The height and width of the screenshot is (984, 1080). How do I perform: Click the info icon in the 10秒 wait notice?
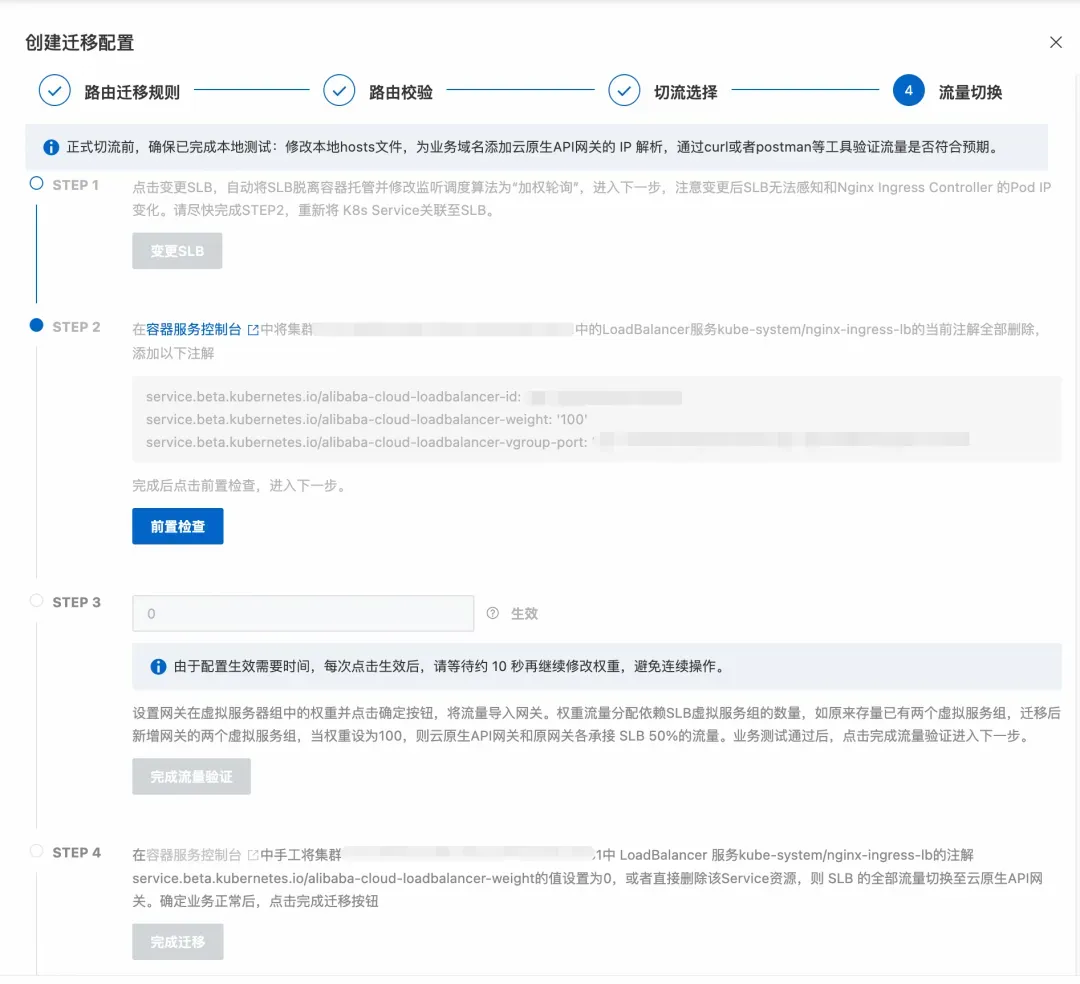158,667
